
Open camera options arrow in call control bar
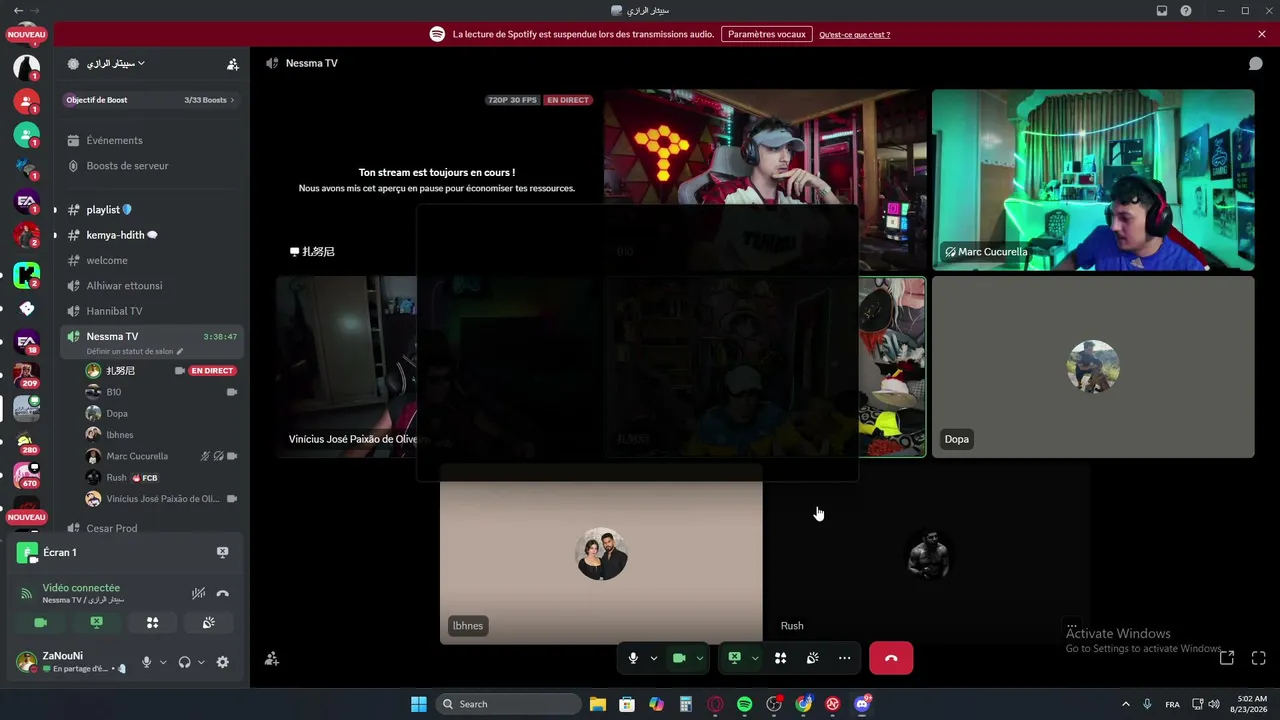pos(700,658)
